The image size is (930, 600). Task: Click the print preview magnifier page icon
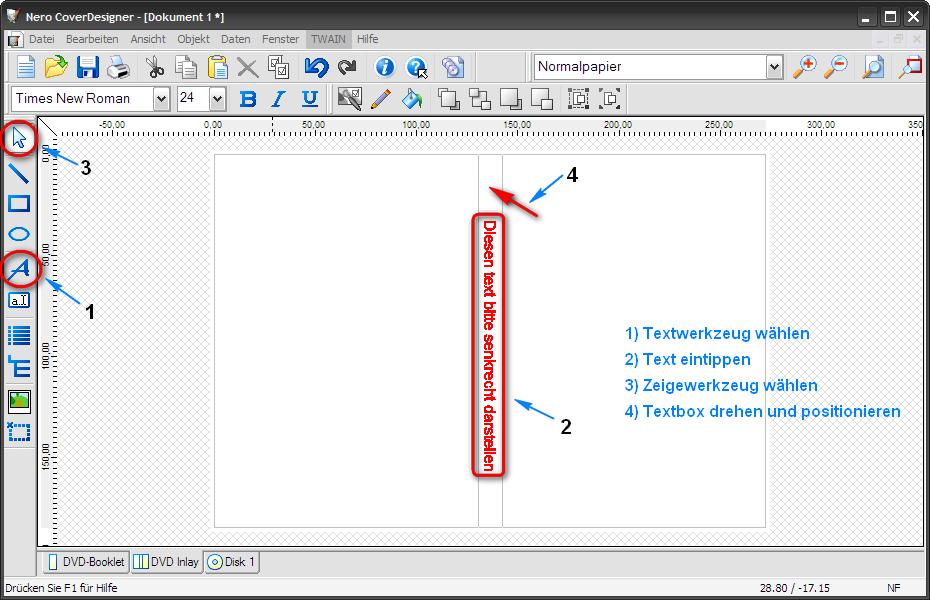coord(873,67)
